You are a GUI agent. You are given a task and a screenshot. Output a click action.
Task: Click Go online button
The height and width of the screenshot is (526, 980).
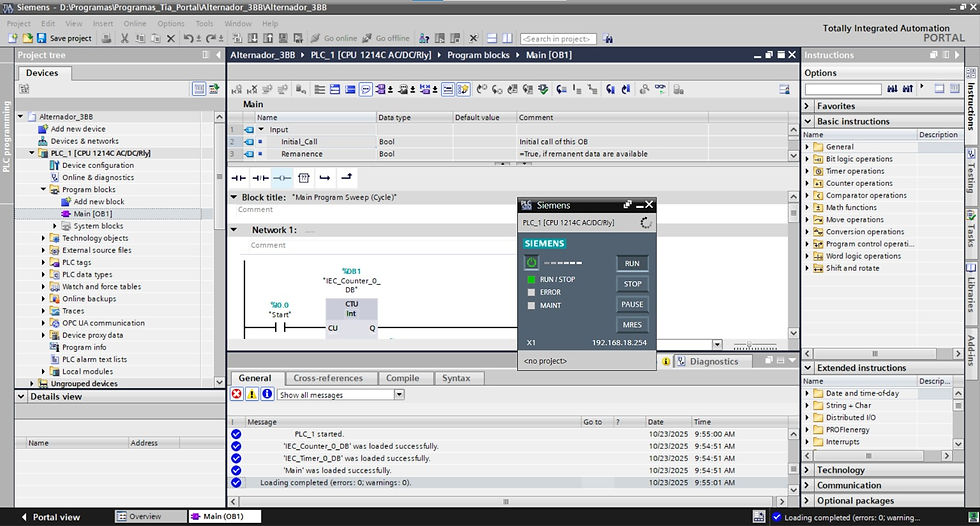334,38
